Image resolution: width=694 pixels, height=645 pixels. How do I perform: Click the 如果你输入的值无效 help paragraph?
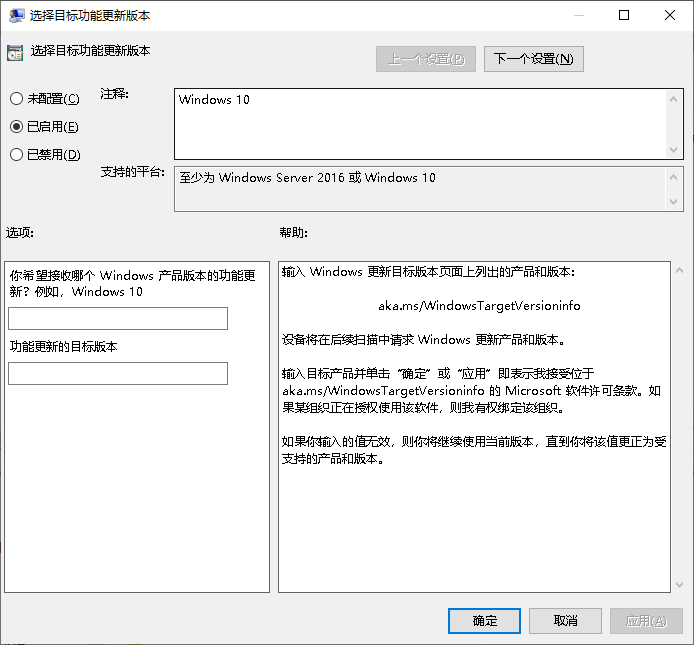pyautogui.click(x=474, y=450)
